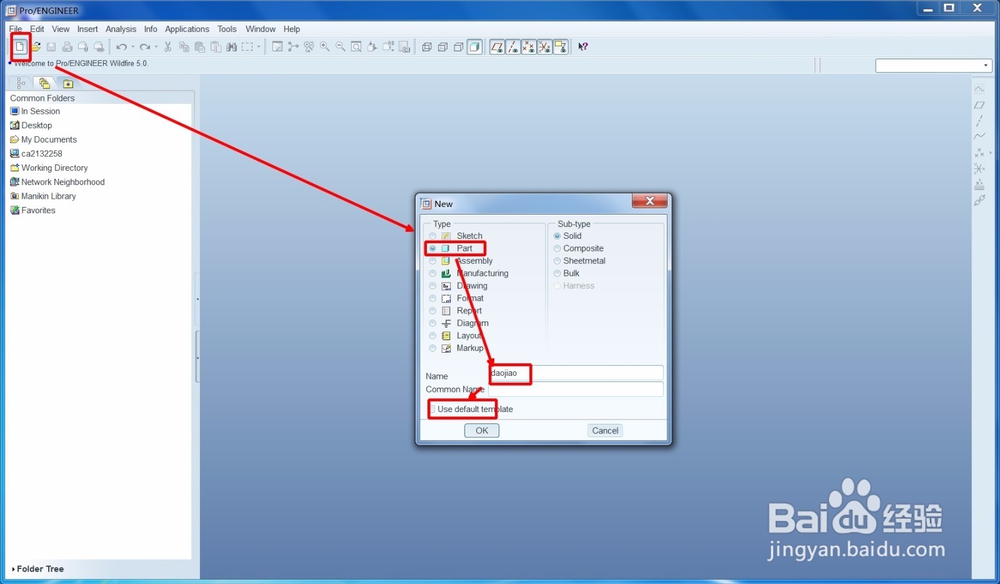Image resolution: width=1000 pixels, height=584 pixels.
Task: Click the context-sensitive Help pointer icon
Action: click(x=583, y=47)
